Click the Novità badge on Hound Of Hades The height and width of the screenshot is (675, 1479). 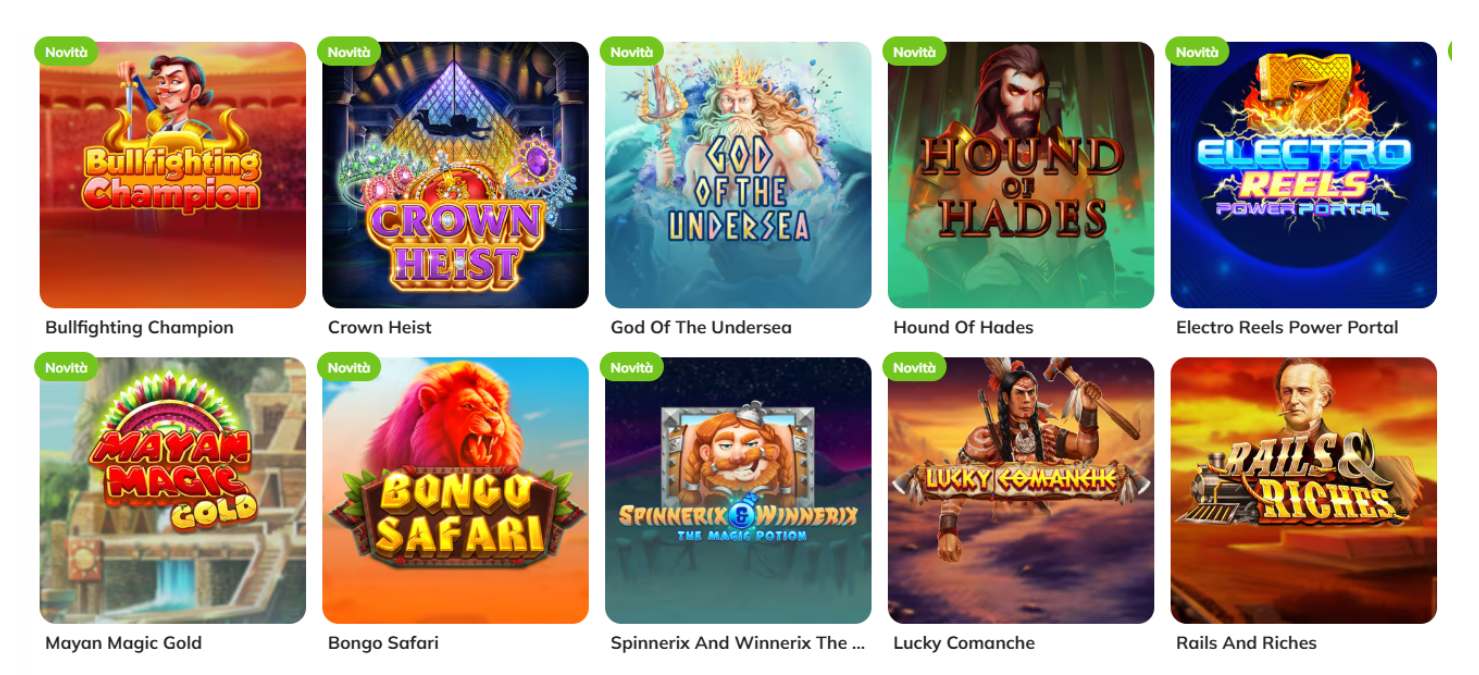pos(914,52)
